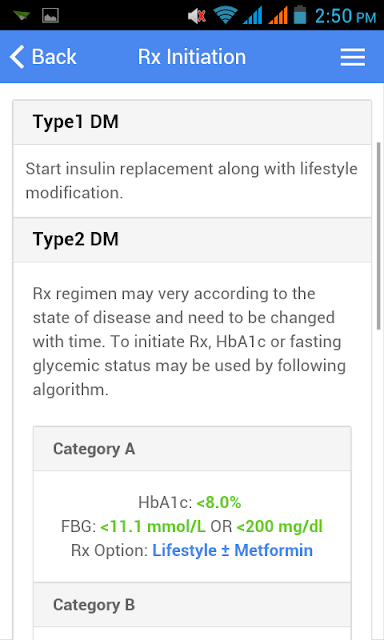Expand the Category A panel header
Viewport: 384px width, 640px height.
192,449
